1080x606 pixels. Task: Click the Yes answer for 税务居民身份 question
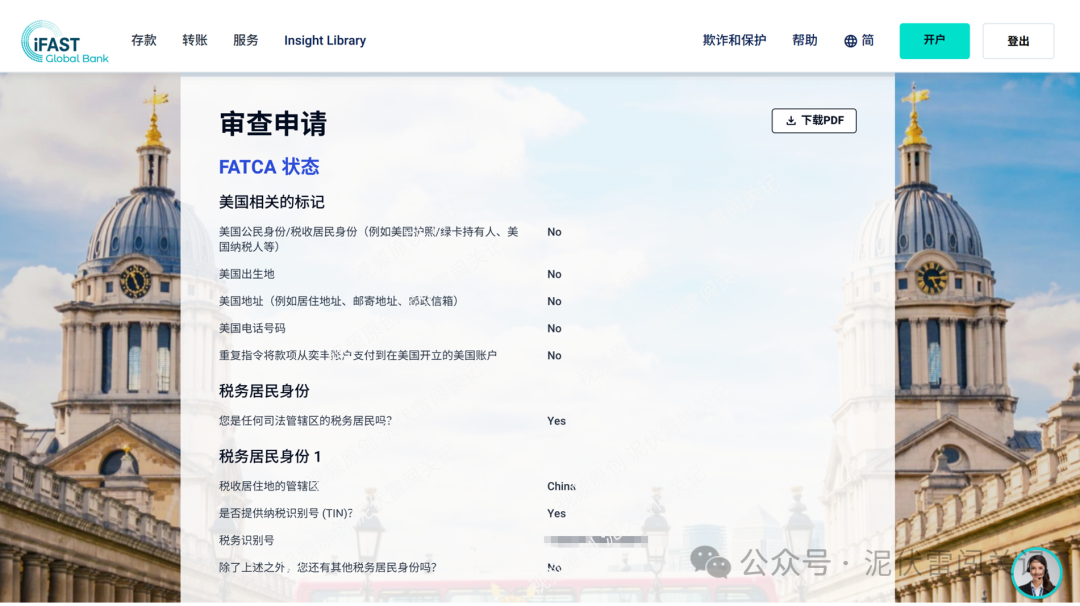(556, 421)
